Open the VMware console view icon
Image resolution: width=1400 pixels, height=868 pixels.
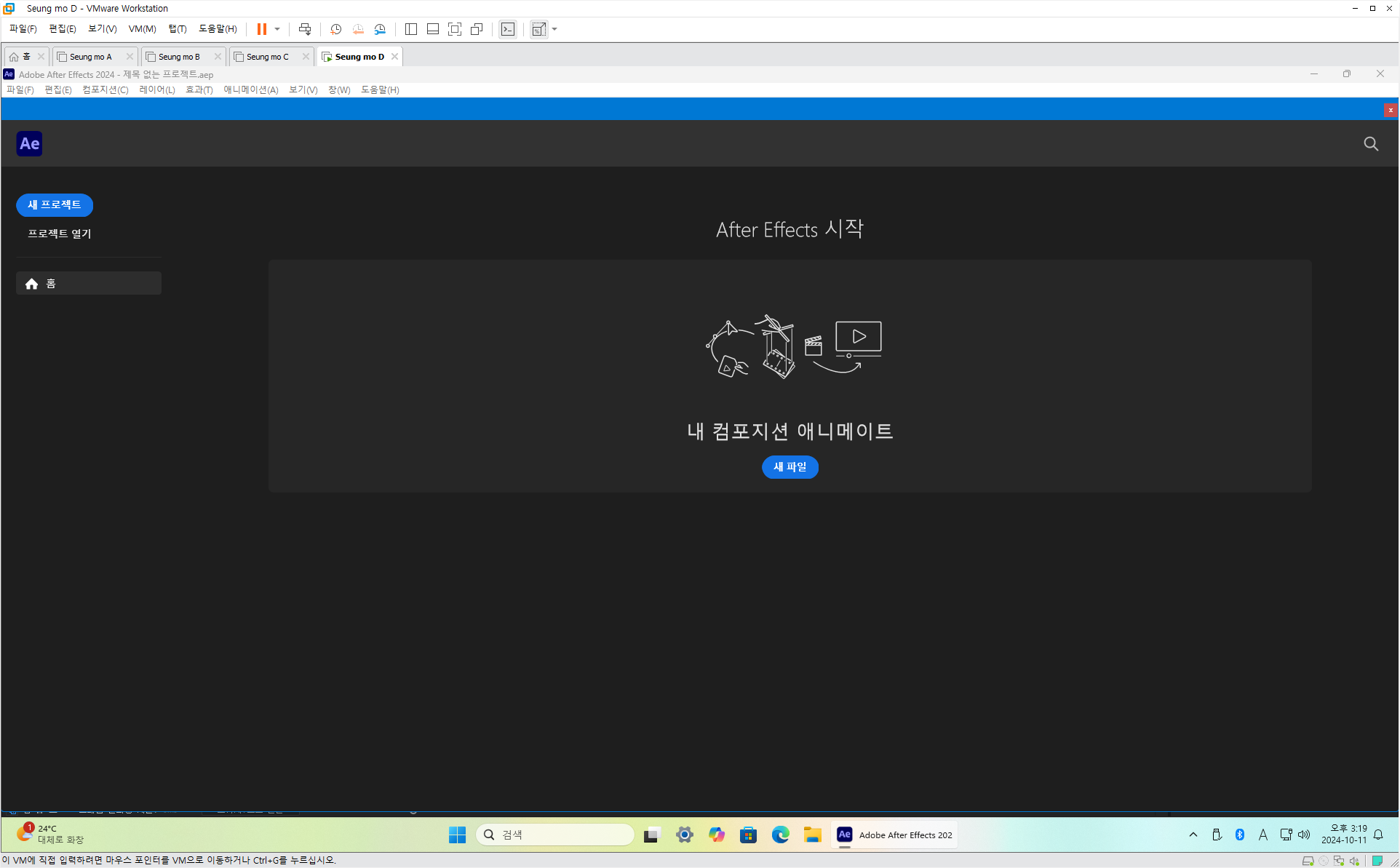click(x=508, y=29)
